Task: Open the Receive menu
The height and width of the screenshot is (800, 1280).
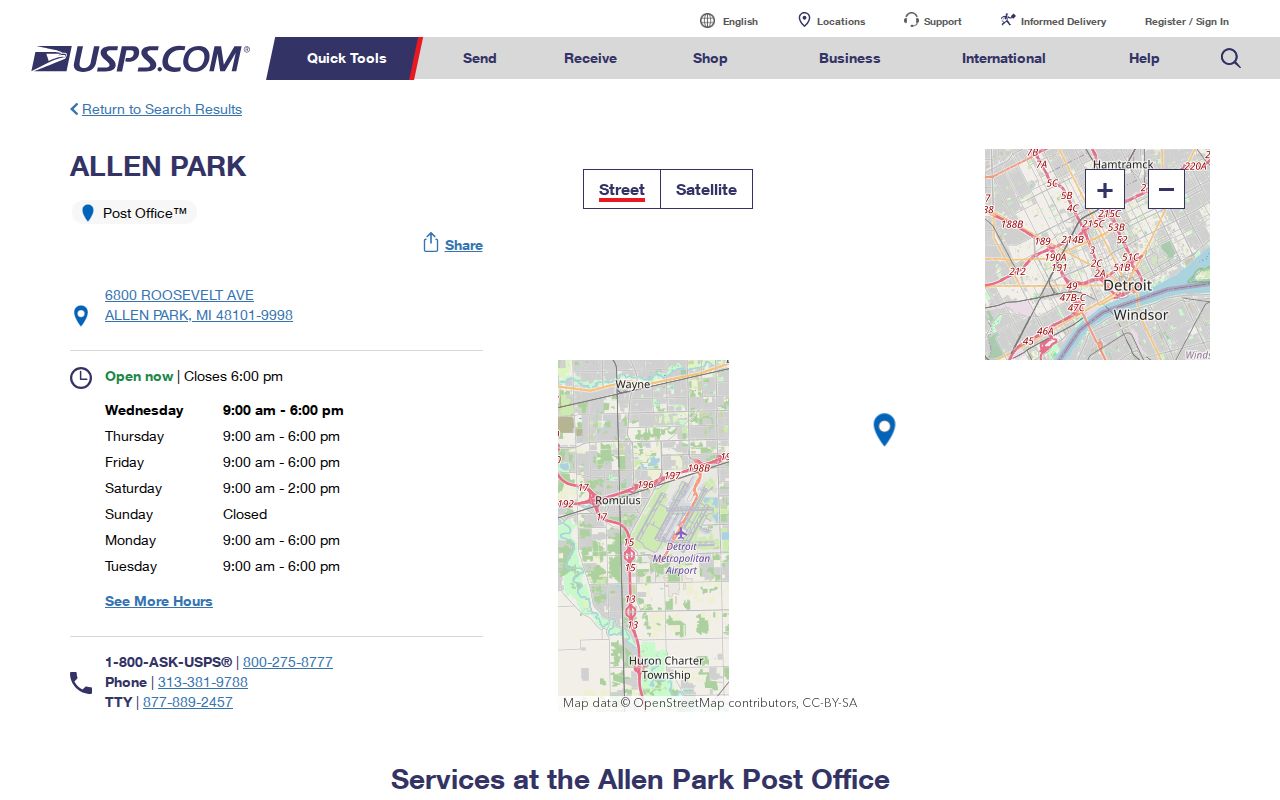Action: 590,58
